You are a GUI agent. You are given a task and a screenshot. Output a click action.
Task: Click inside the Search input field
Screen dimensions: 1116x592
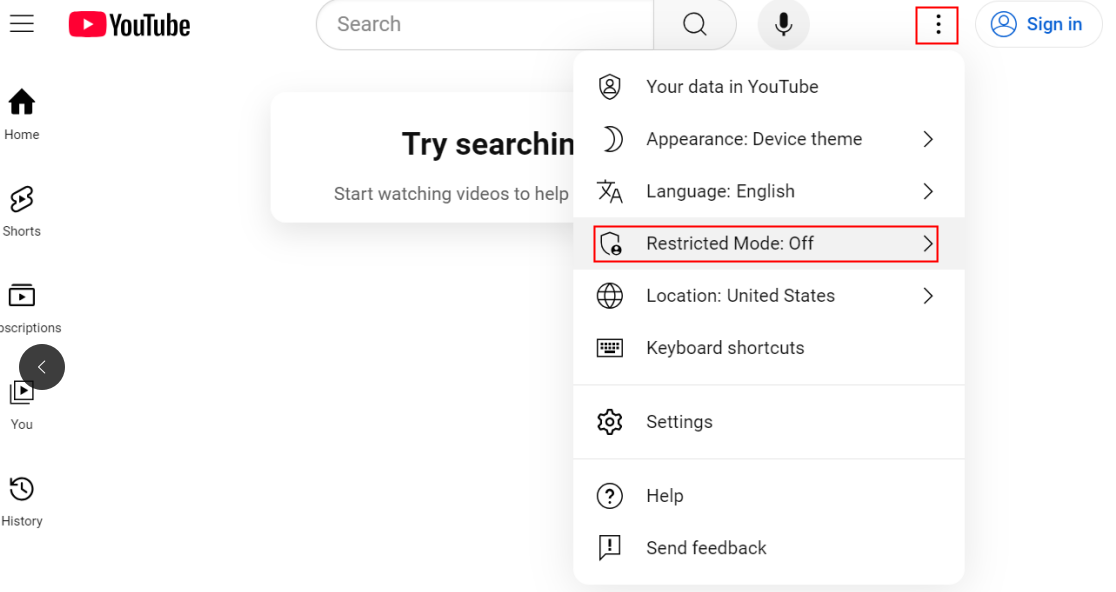click(x=485, y=25)
